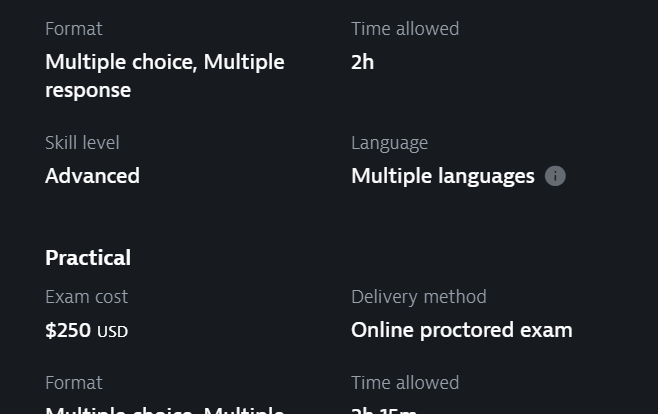Click the $250 price amount
658x414 pixels.
tap(68, 330)
